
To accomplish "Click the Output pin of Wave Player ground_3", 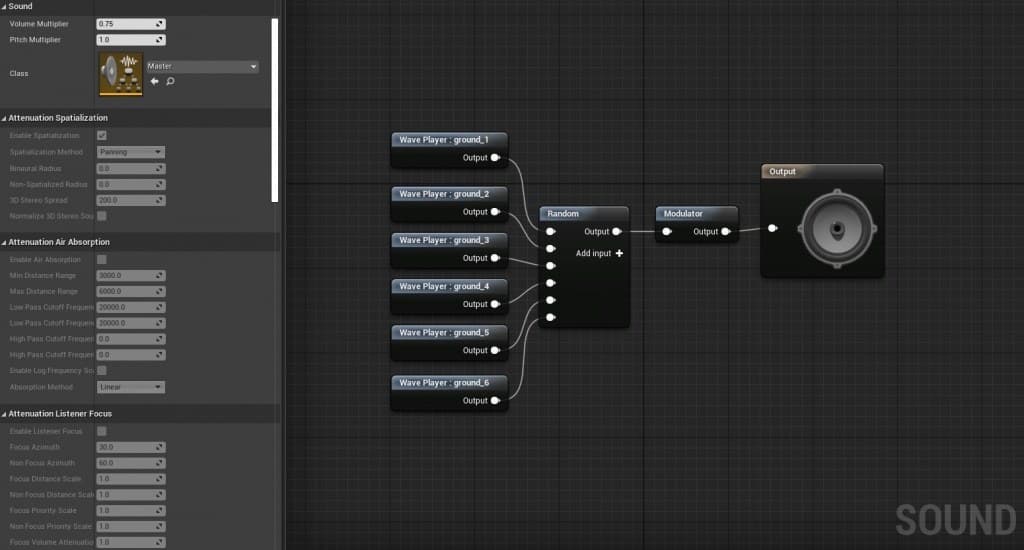I will 496,258.
